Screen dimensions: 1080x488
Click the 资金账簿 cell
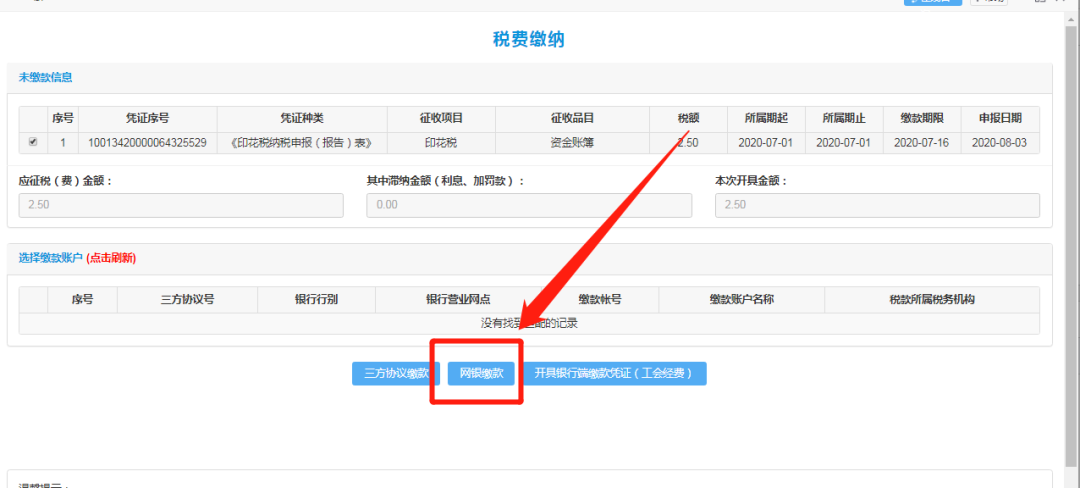(x=572, y=143)
